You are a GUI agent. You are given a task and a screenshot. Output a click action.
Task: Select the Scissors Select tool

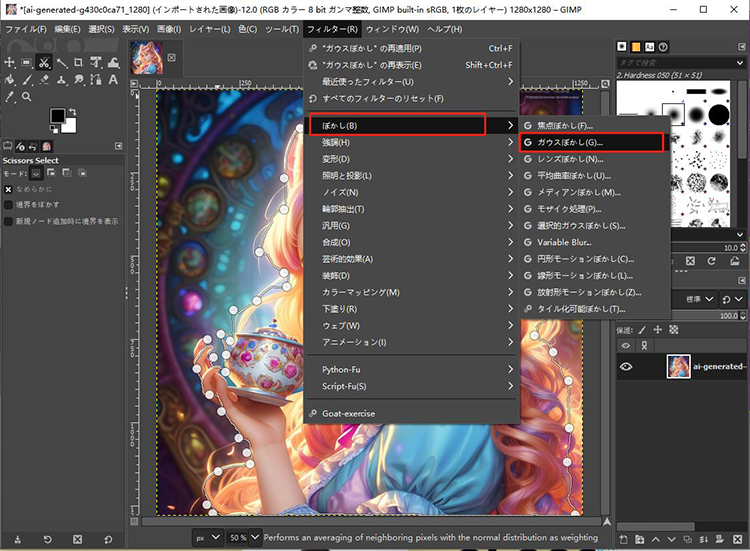pos(44,62)
